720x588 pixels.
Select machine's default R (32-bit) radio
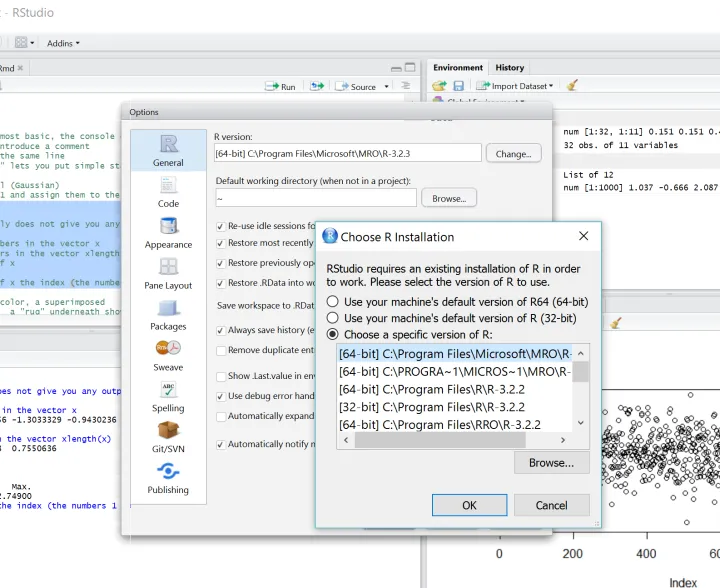tap(332, 318)
